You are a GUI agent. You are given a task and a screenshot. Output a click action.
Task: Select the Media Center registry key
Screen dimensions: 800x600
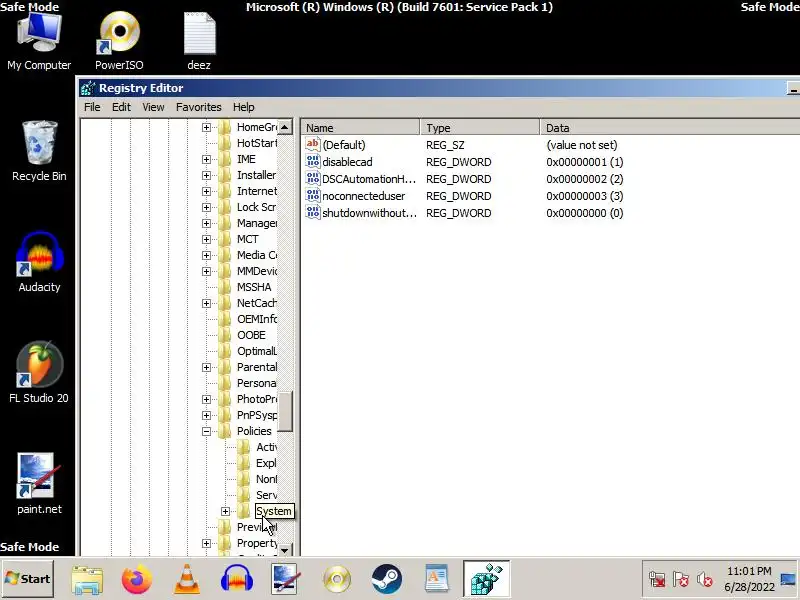click(x=257, y=255)
